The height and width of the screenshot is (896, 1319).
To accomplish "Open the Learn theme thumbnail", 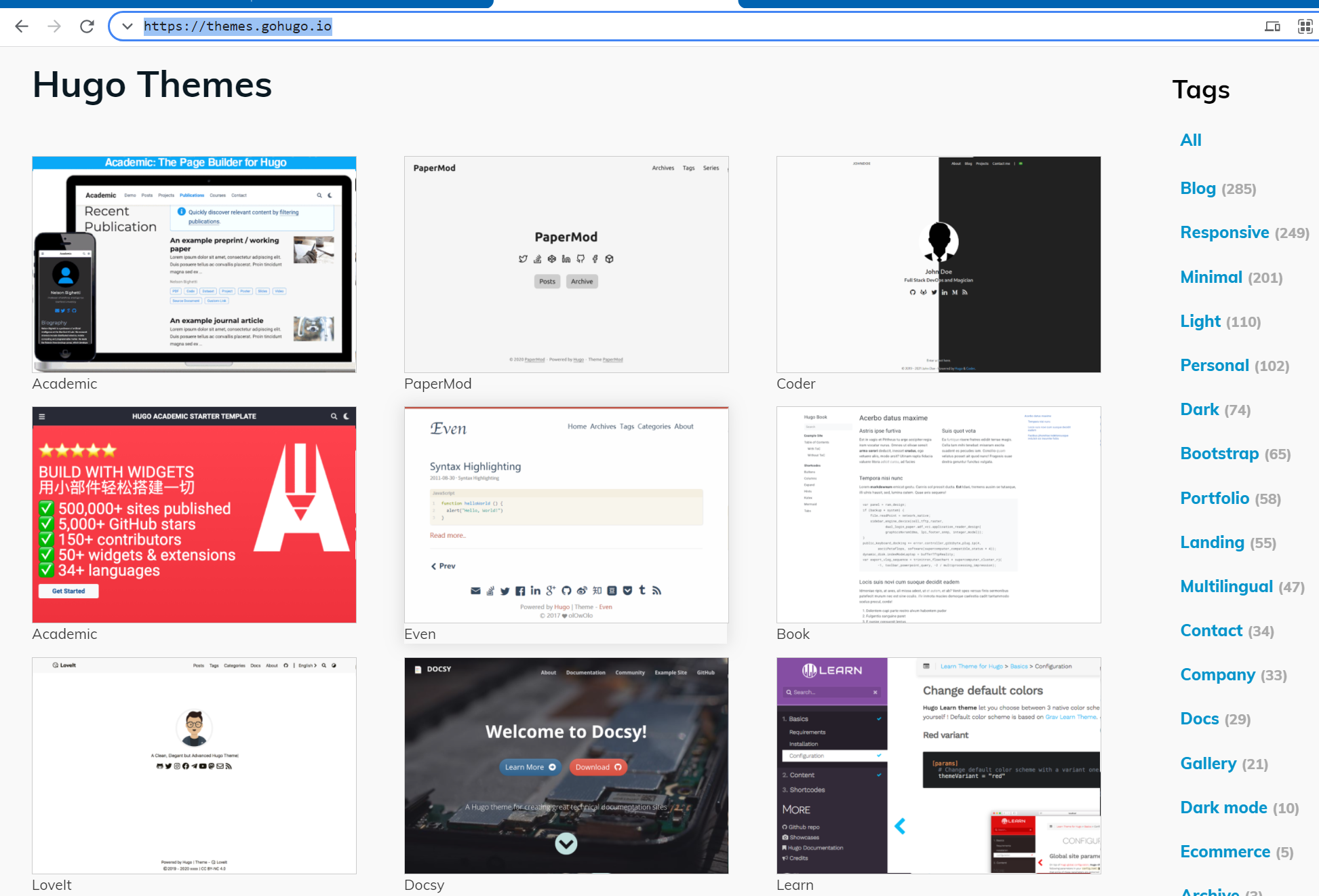I will tap(939, 765).
